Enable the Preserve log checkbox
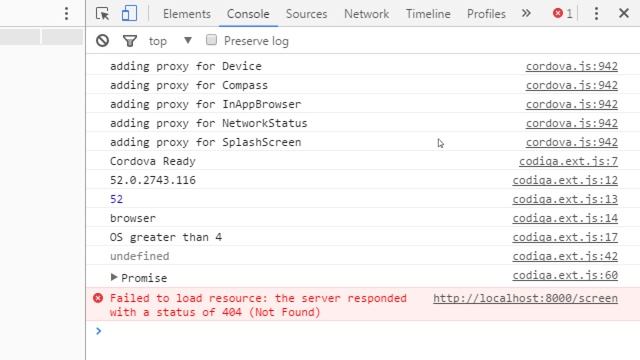 (x=211, y=40)
